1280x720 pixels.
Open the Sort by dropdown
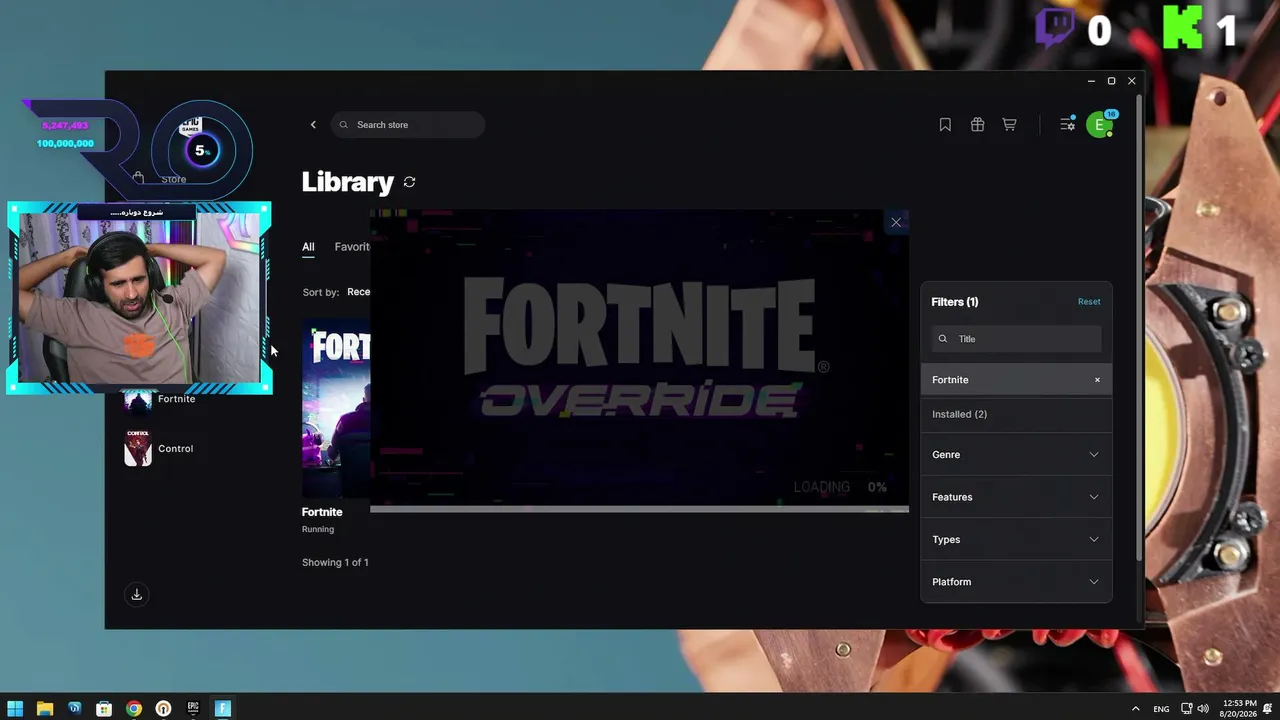click(x=358, y=292)
